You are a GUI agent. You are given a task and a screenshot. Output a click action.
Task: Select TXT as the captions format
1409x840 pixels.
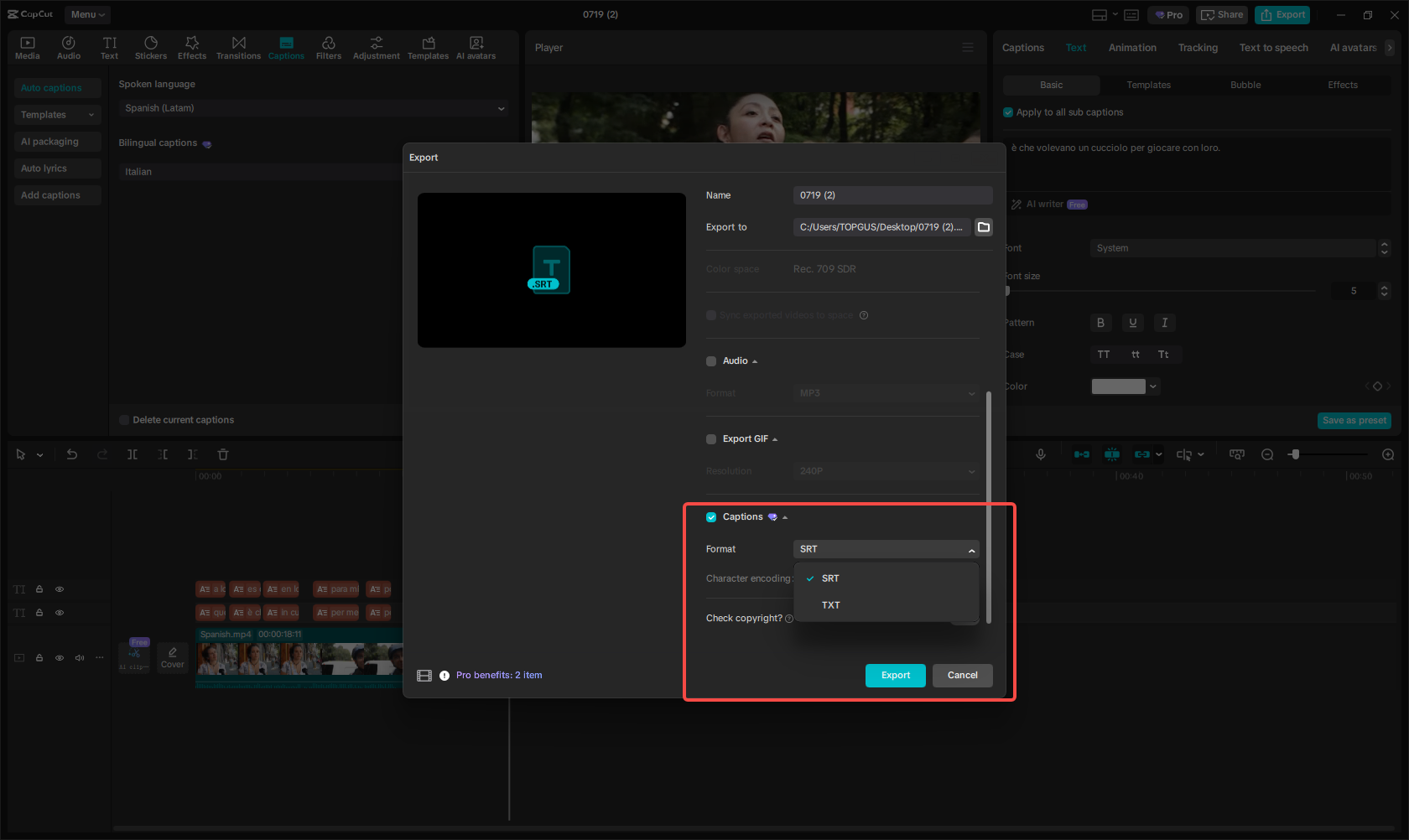click(830, 604)
